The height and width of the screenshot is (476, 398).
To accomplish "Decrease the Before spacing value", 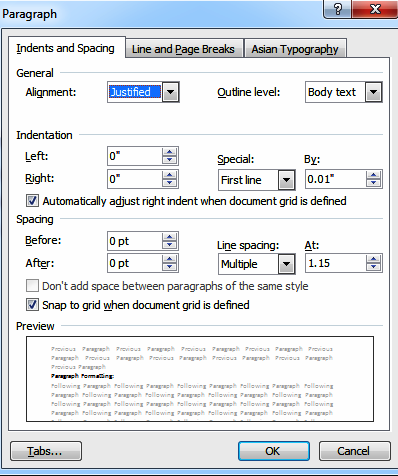I will (169, 245).
